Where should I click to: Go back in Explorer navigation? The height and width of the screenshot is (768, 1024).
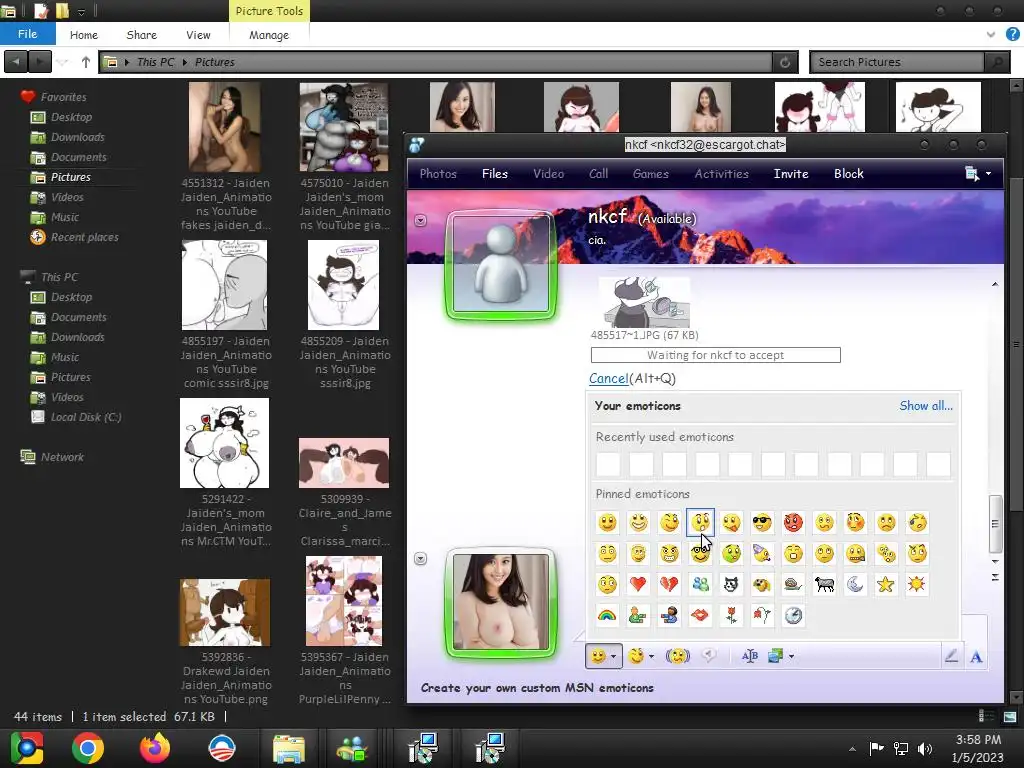(16, 62)
